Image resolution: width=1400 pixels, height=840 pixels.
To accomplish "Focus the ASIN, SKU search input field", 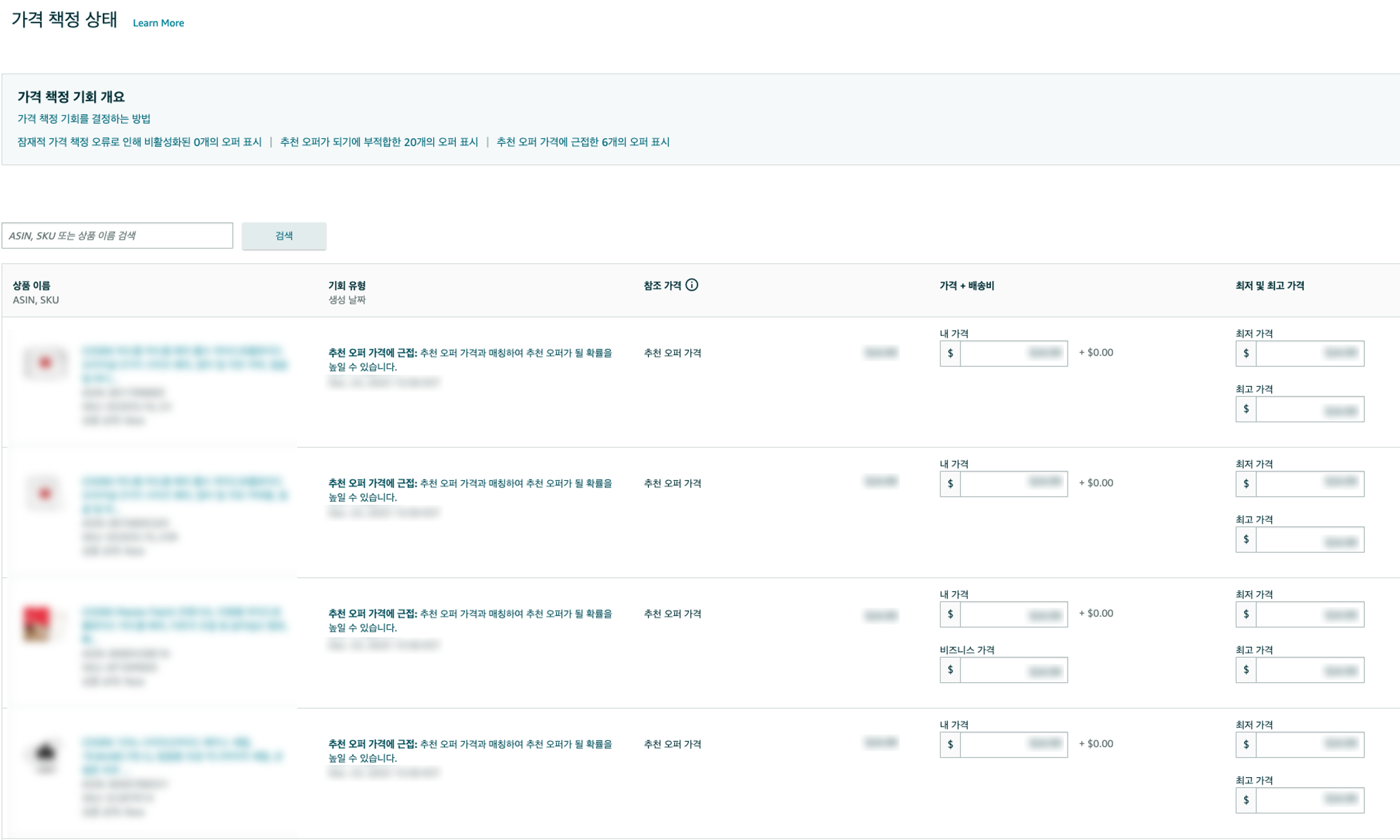I will coord(117,235).
